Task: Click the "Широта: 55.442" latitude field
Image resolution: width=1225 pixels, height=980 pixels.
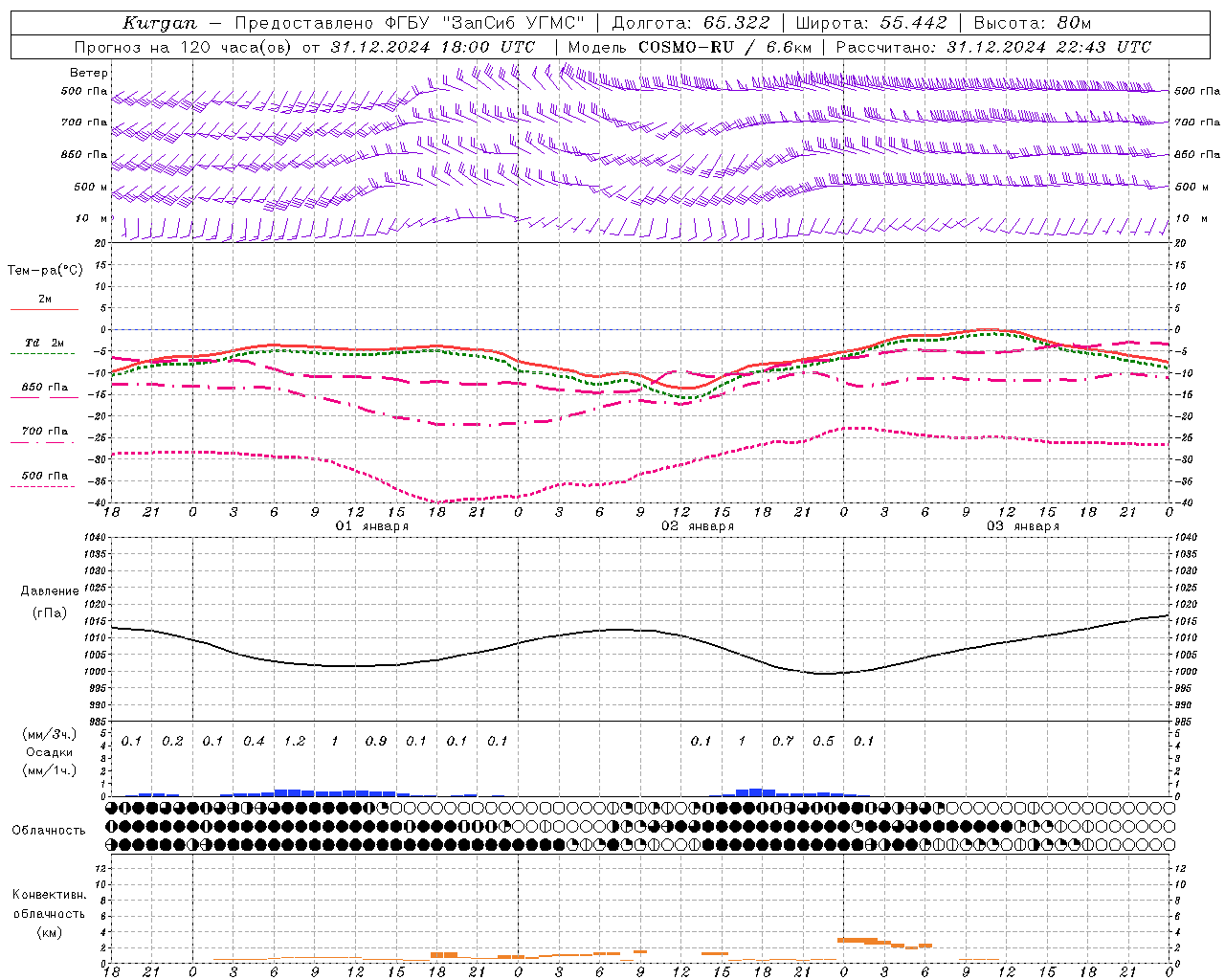Action: pyautogui.click(x=871, y=23)
